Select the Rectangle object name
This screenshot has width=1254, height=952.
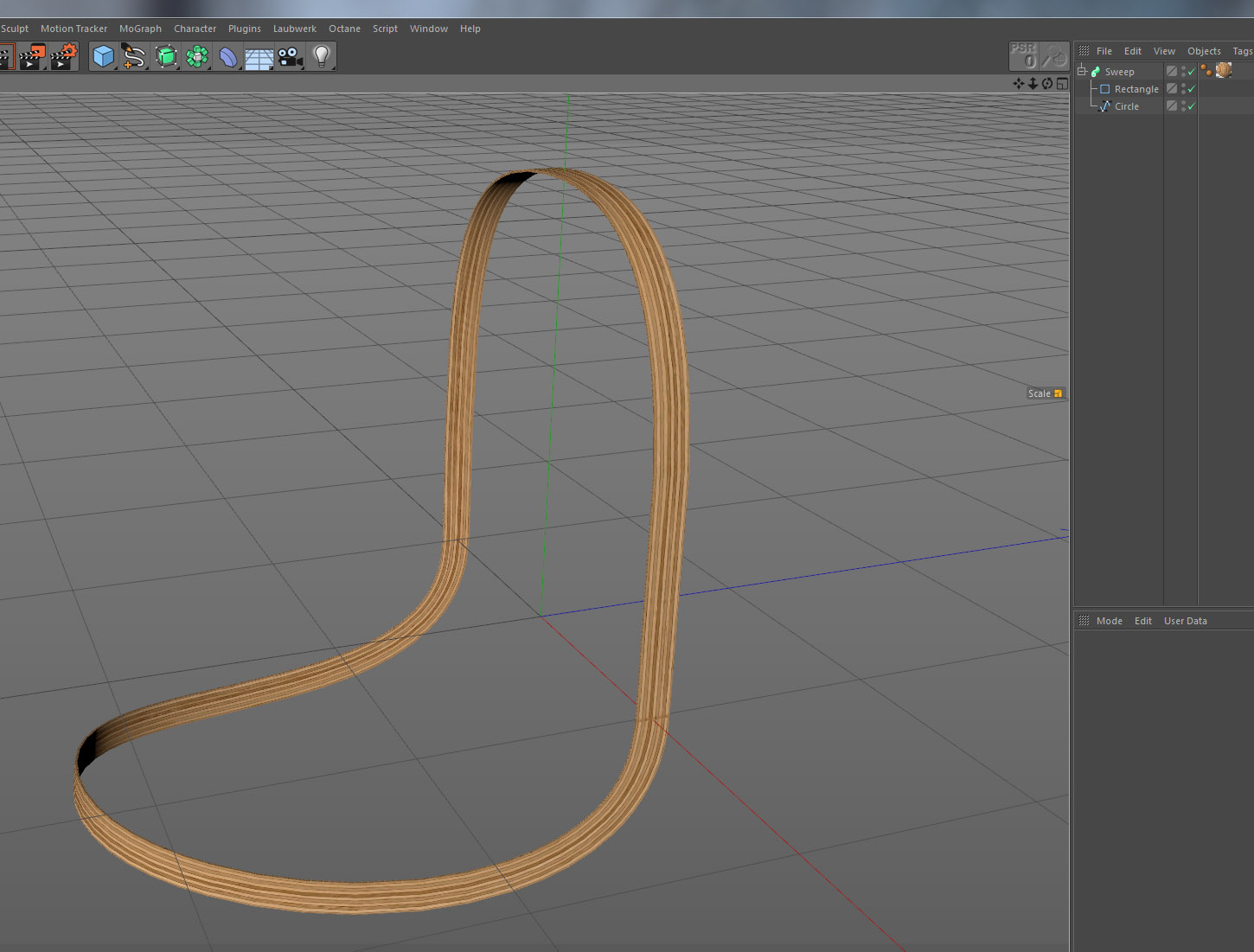click(1136, 89)
